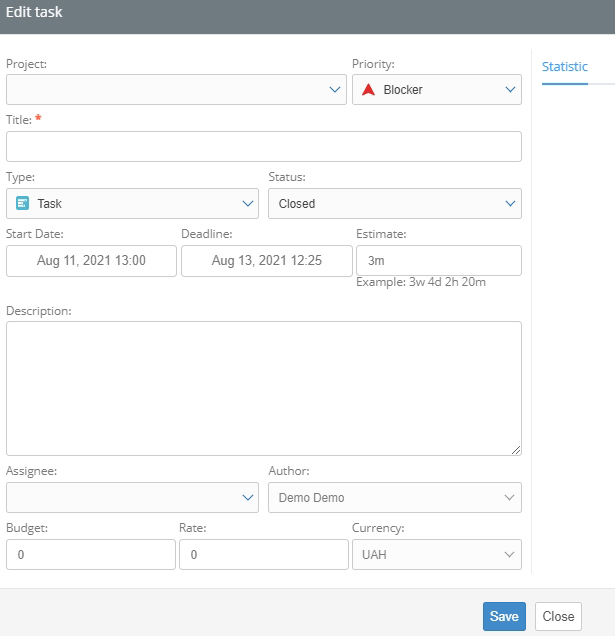Click the Rate input field
The image size is (615, 636).
264,554
